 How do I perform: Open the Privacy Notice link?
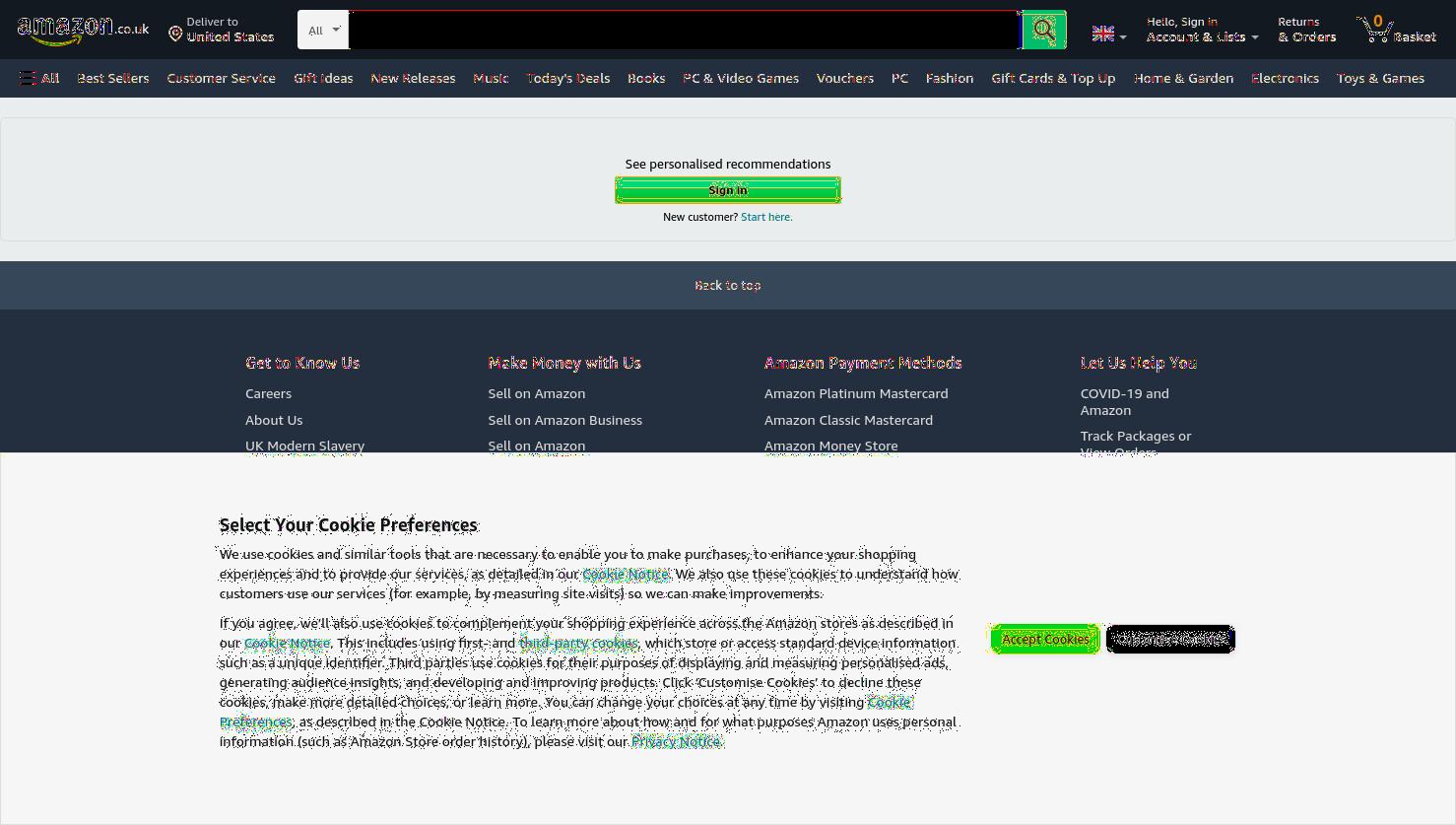click(x=676, y=741)
